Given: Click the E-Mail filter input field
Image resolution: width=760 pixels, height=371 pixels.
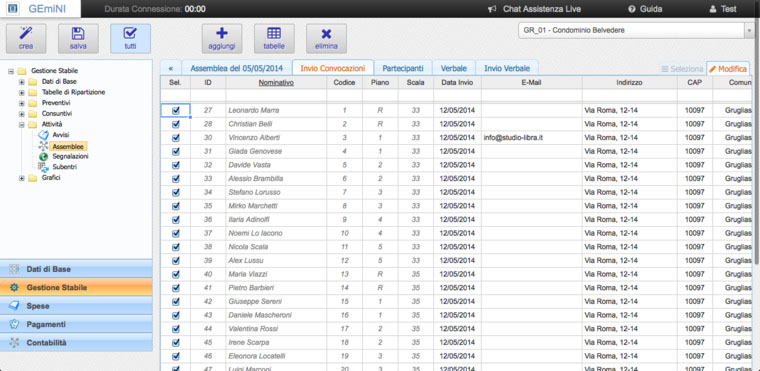Looking at the screenshot, I should click(x=531, y=95).
